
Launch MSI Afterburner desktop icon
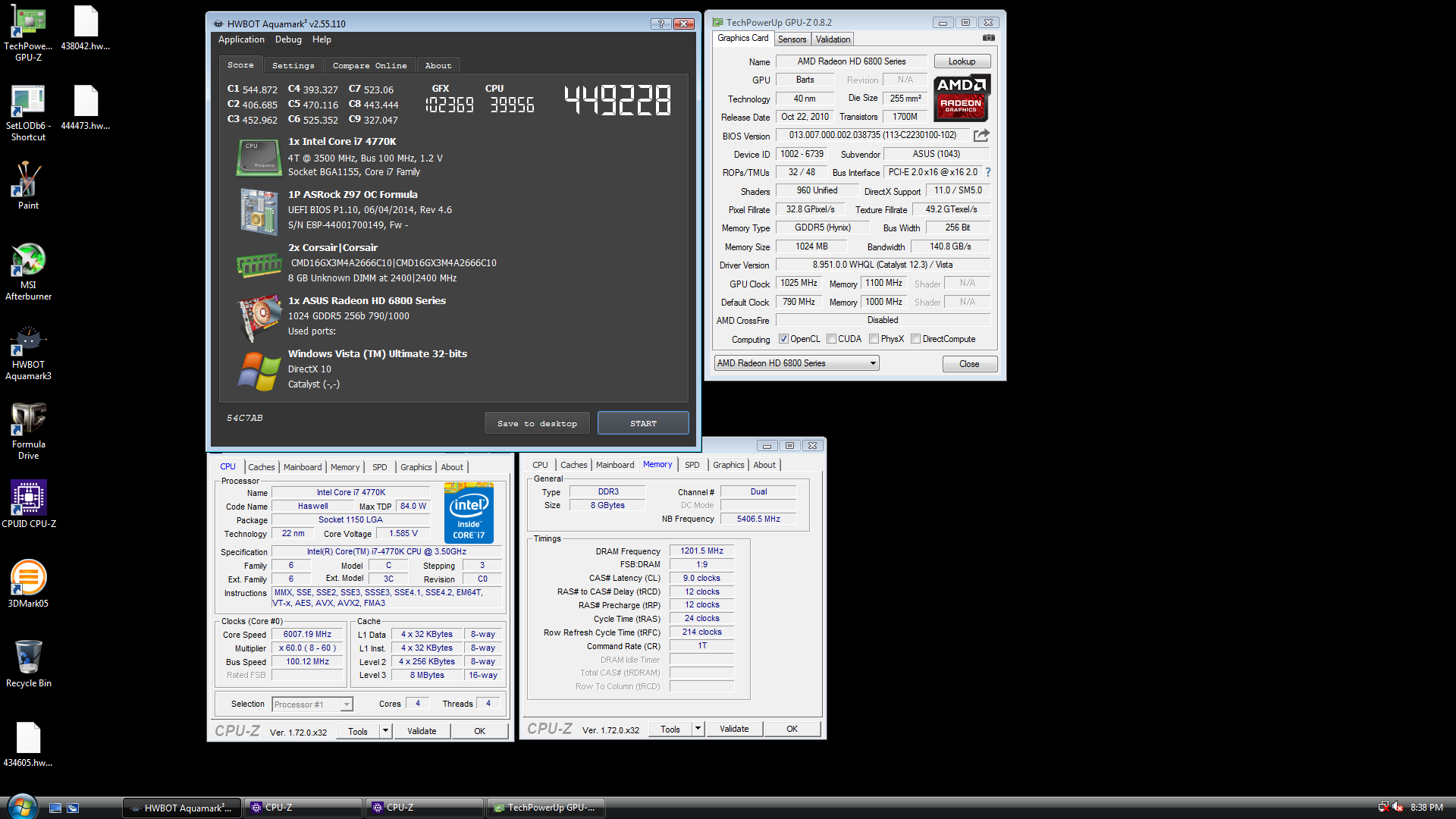[28, 271]
